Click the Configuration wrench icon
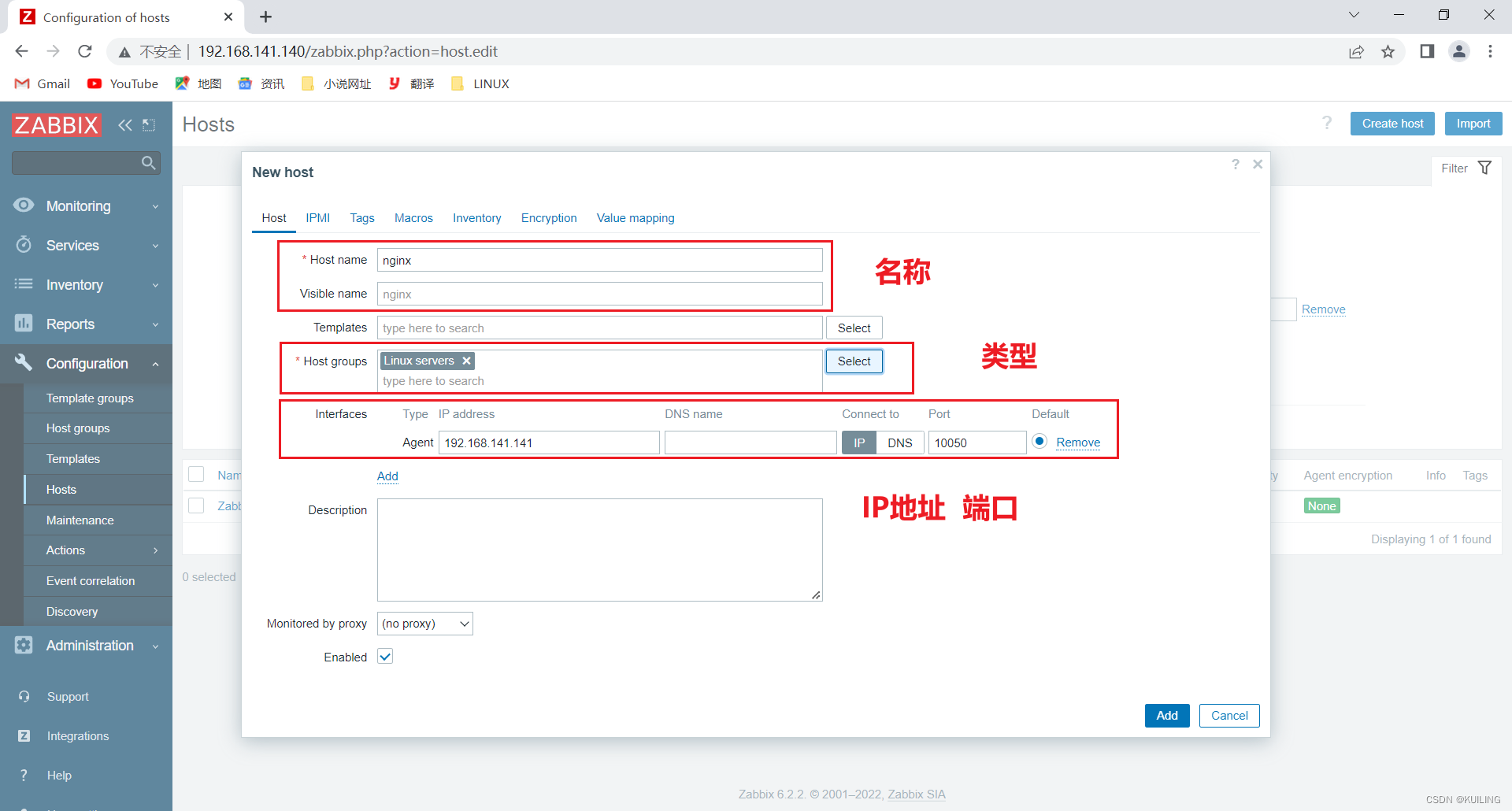 tap(24, 363)
